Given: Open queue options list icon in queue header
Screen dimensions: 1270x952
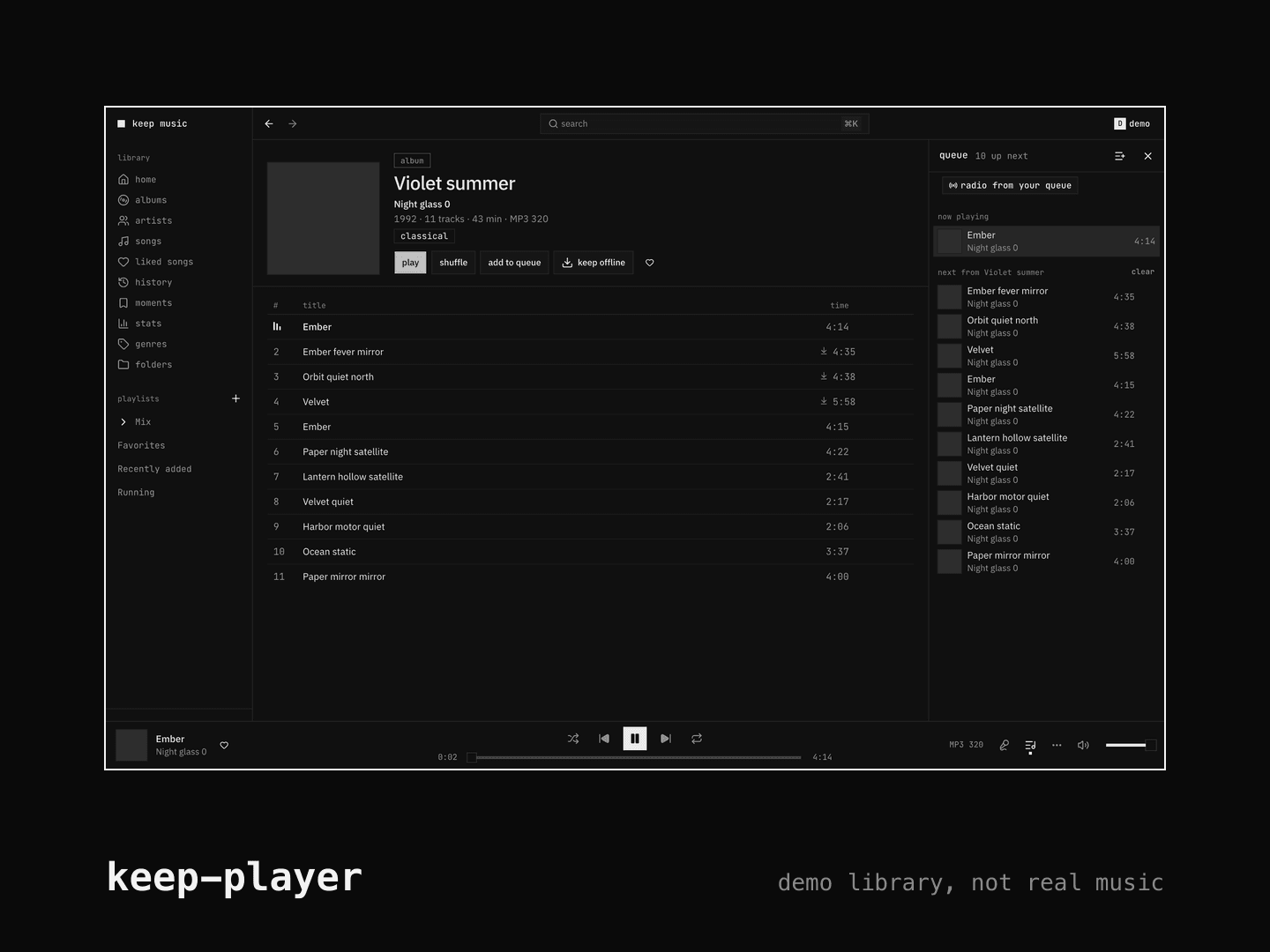Looking at the screenshot, I should pyautogui.click(x=1120, y=156).
